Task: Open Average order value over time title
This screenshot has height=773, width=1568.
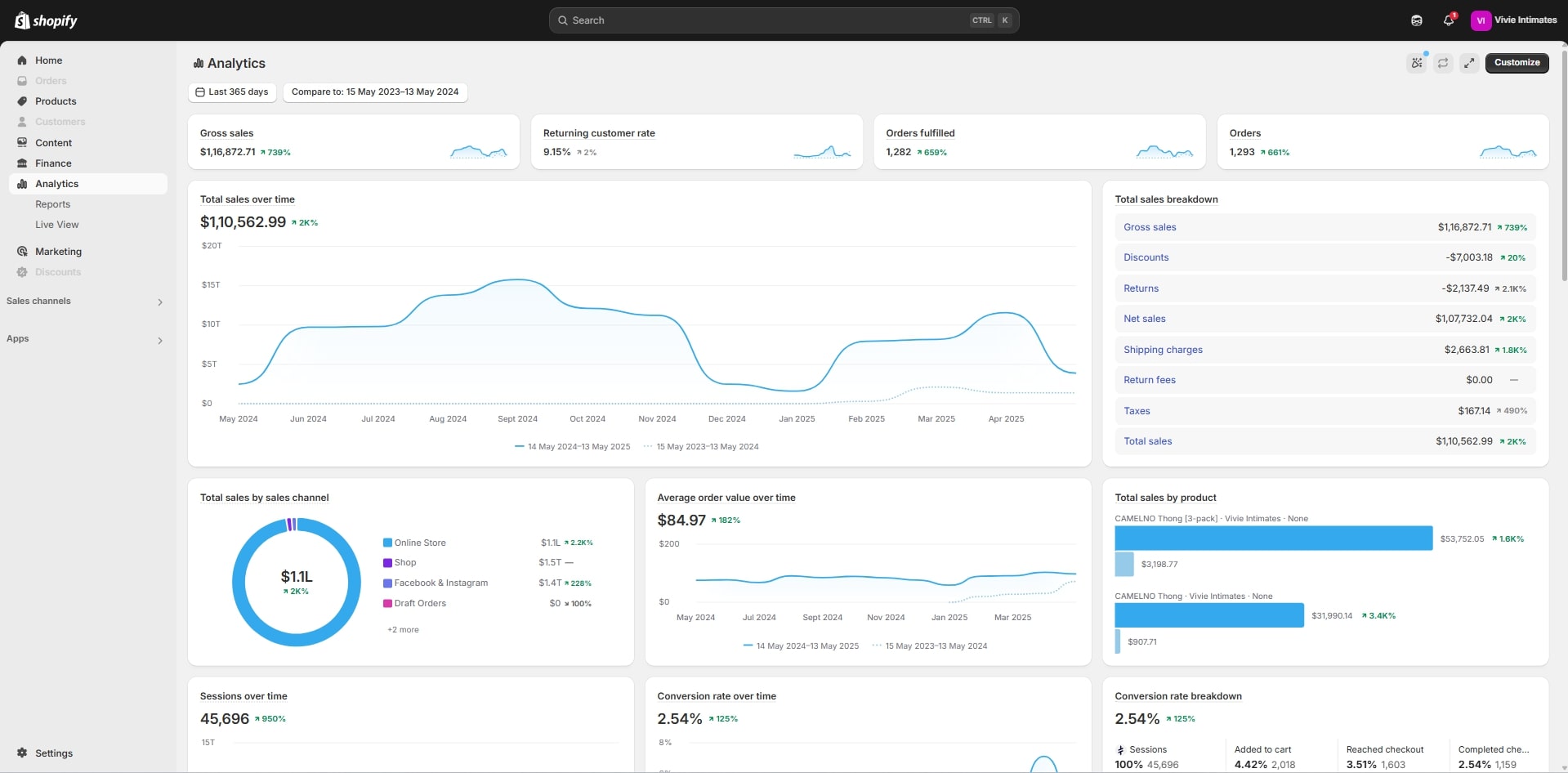Action: [726, 498]
